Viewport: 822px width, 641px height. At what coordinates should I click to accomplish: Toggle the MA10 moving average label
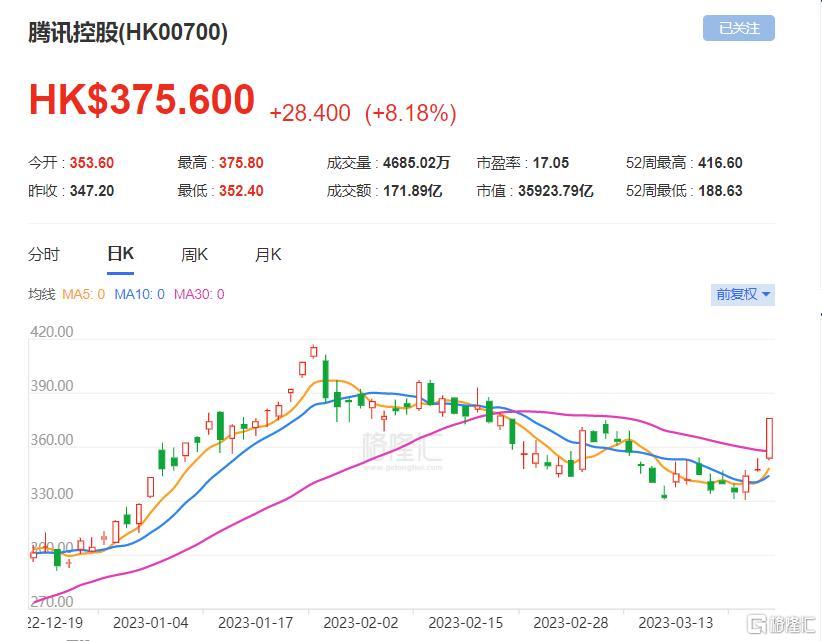(139, 294)
